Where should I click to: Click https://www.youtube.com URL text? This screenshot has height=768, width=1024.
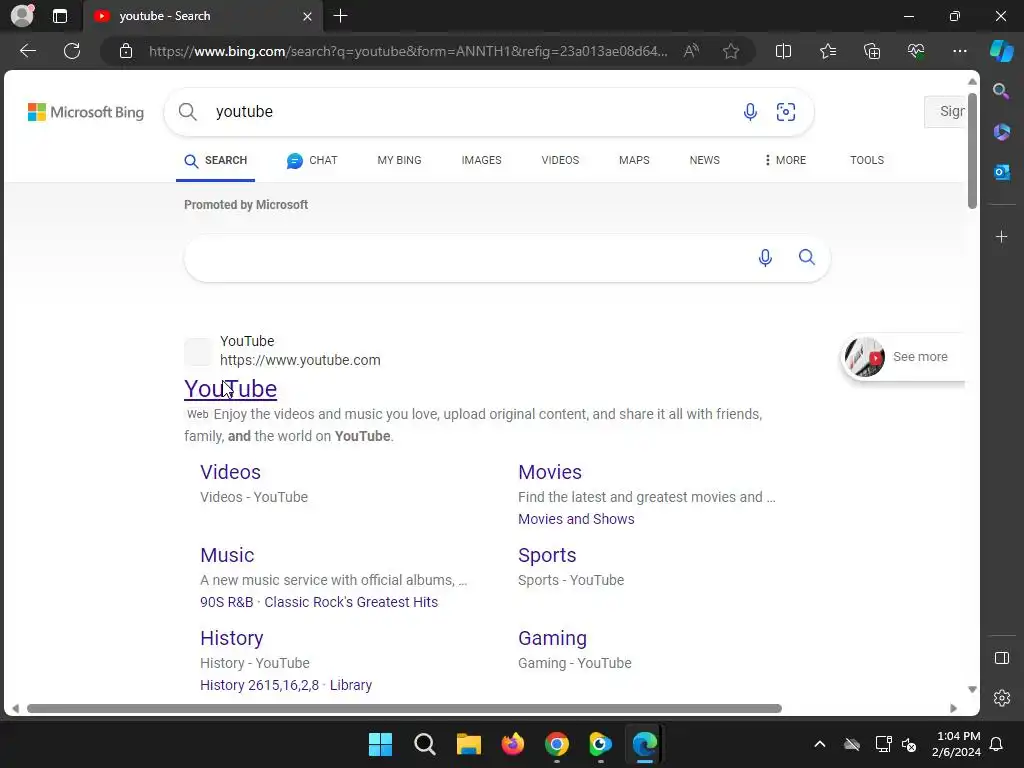tap(300, 360)
